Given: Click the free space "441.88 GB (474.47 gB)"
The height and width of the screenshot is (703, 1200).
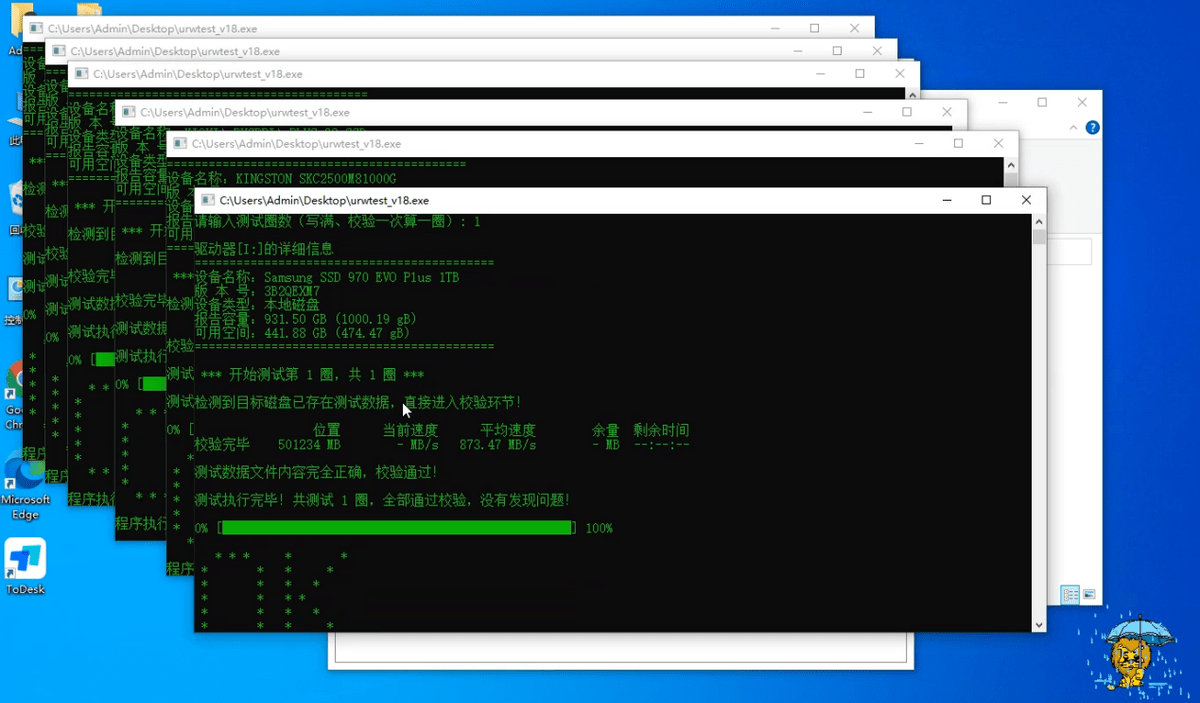Looking at the screenshot, I should (x=337, y=333).
